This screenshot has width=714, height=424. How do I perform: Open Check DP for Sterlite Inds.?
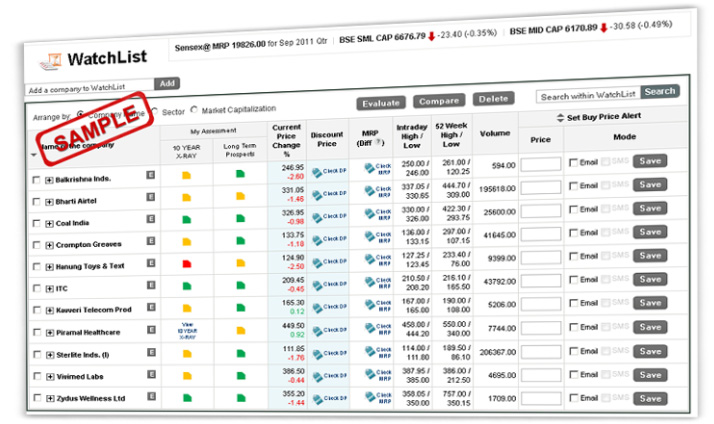click(330, 353)
